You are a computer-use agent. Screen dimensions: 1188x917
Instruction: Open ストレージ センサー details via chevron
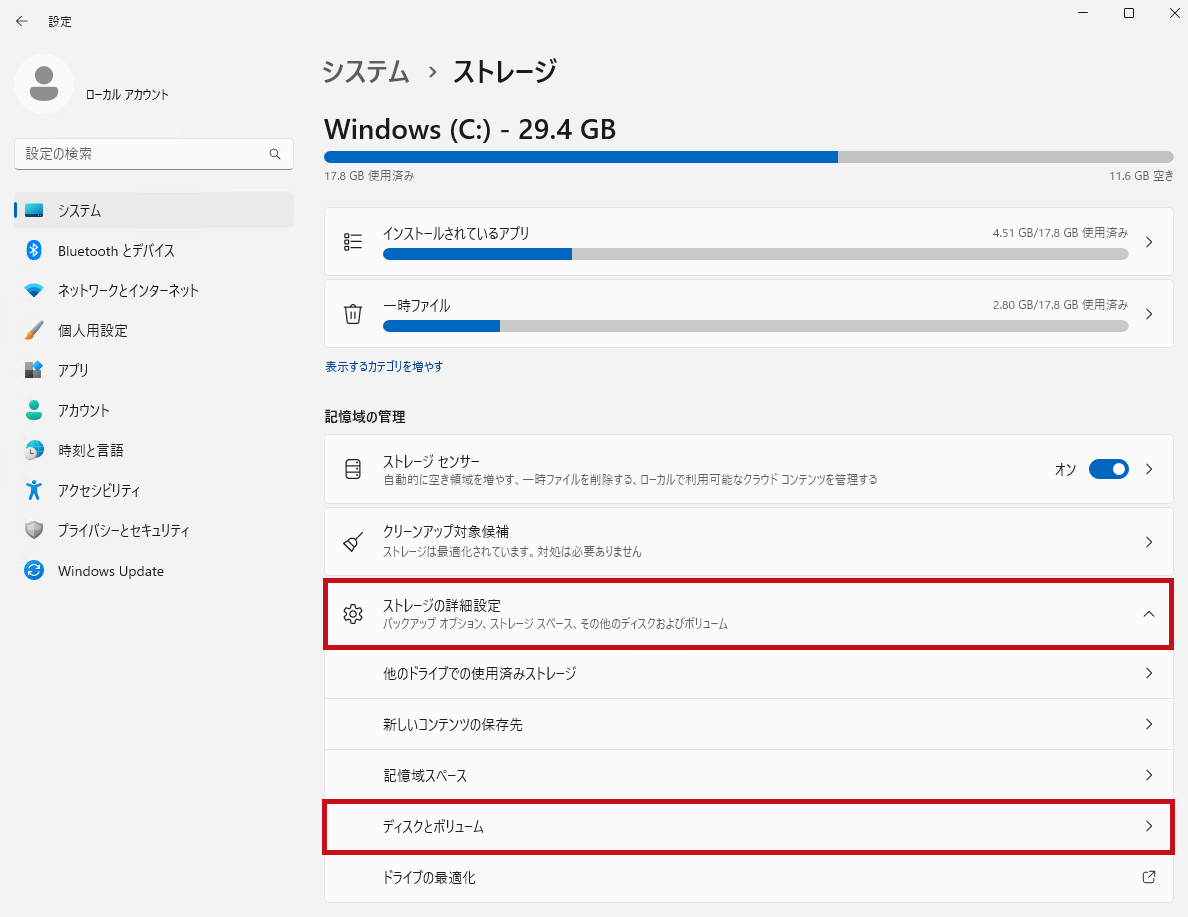click(1149, 469)
